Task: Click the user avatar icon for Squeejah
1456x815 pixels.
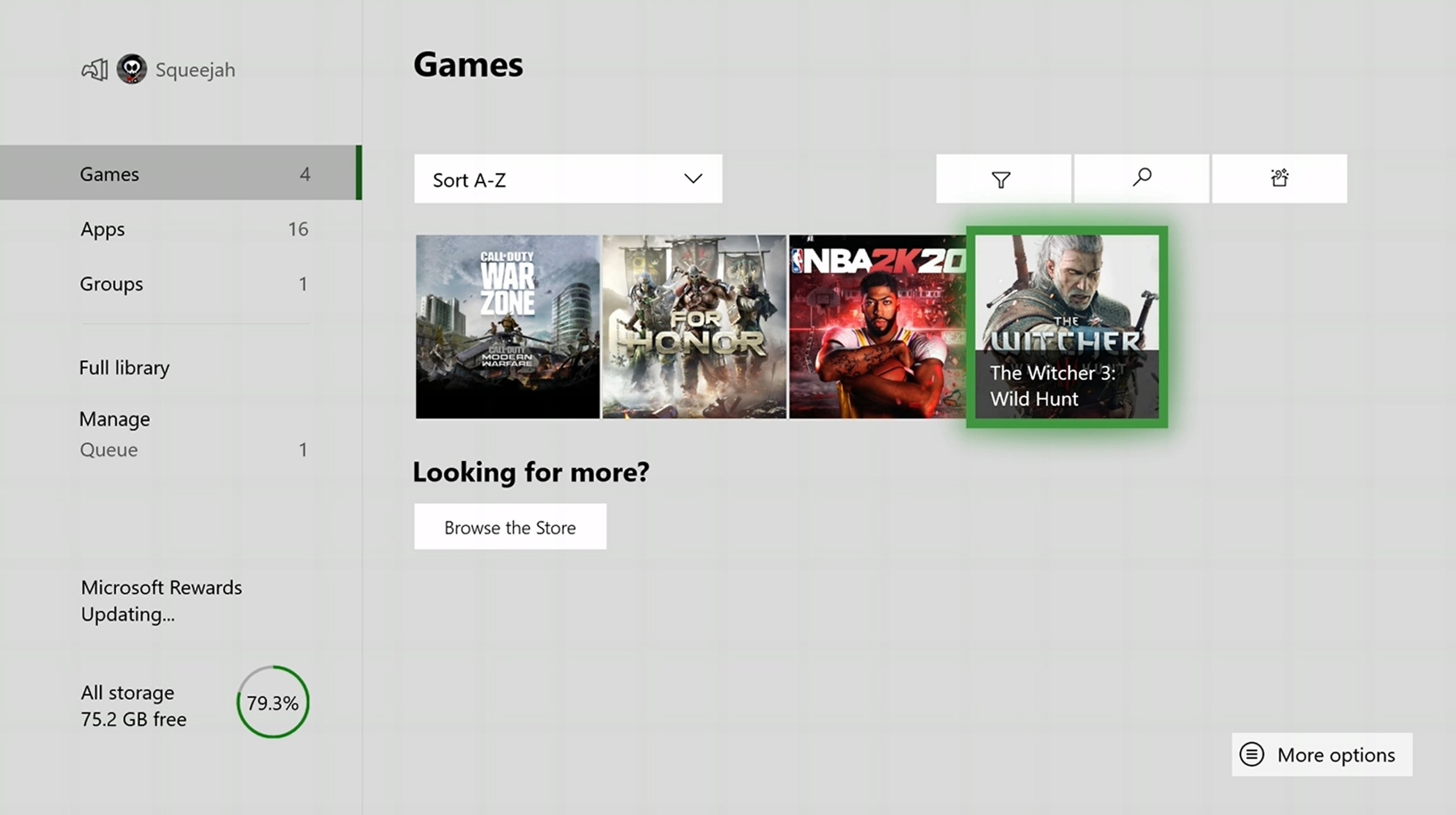Action: [x=131, y=68]
